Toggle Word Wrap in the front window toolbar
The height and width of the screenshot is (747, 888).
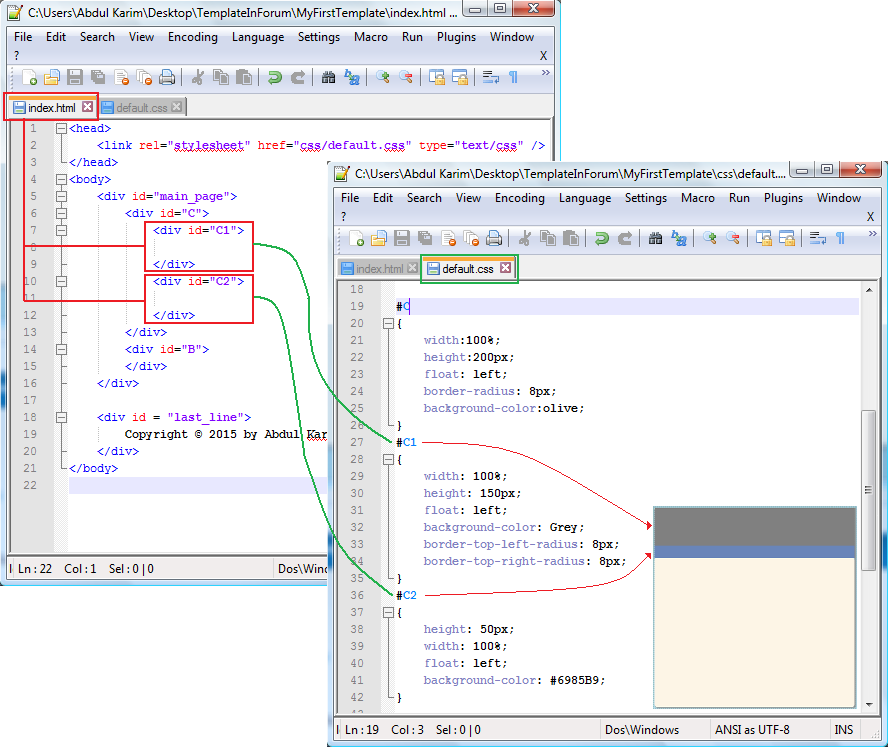[817, 238]
